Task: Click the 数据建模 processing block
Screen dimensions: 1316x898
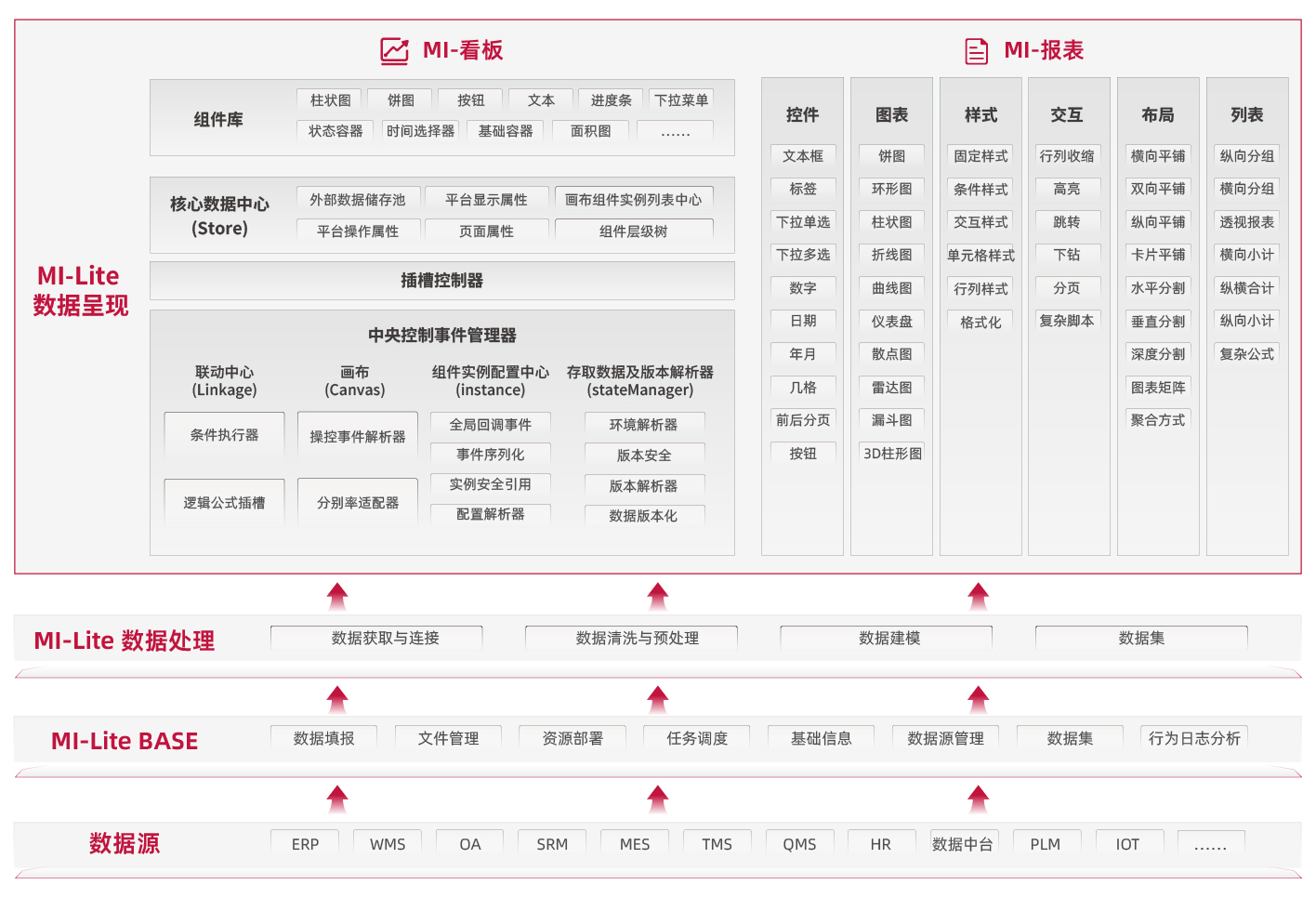Action: (x=886, y=638)
